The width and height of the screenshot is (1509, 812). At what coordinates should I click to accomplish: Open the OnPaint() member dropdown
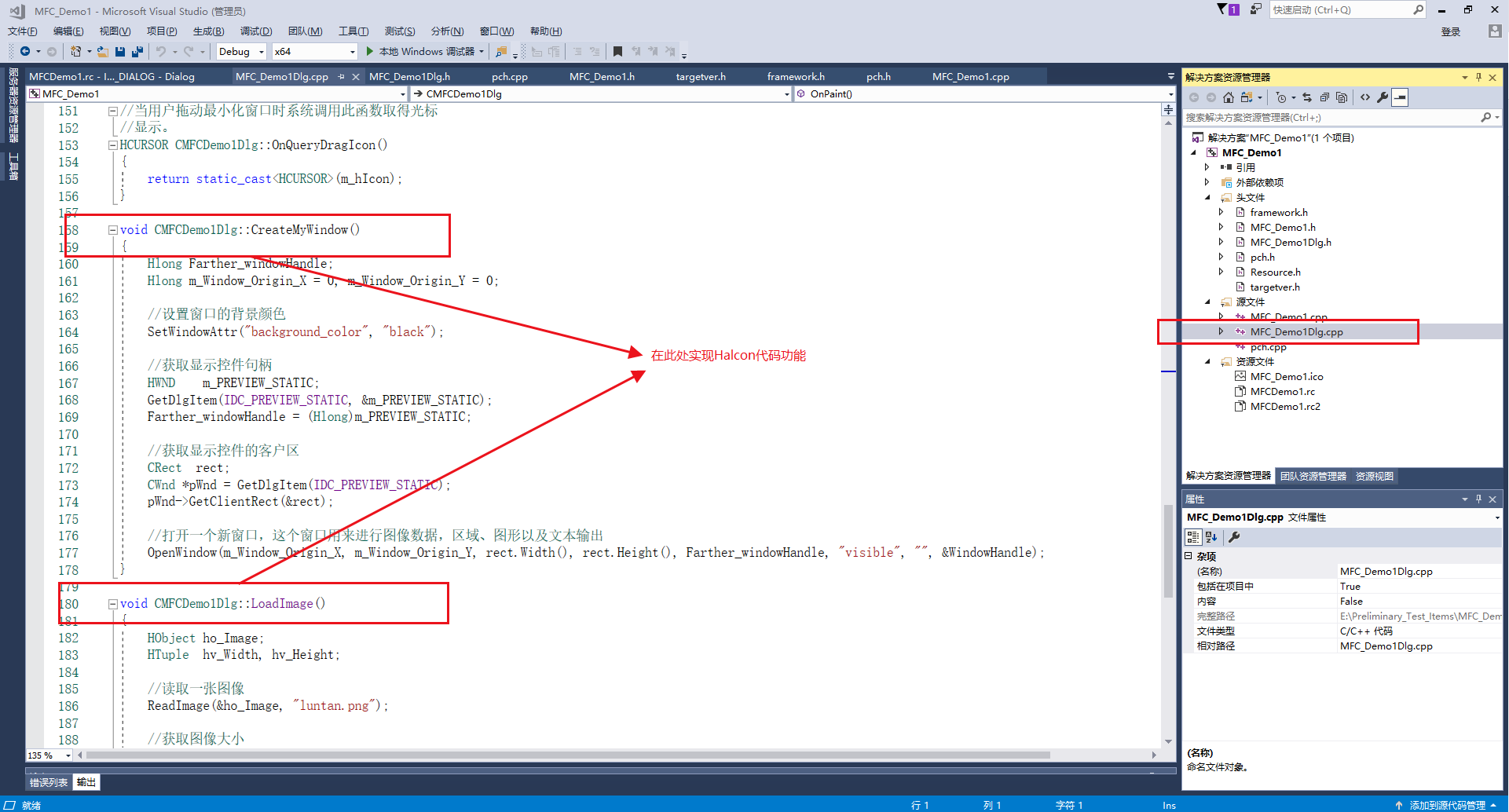click(984, 93)
